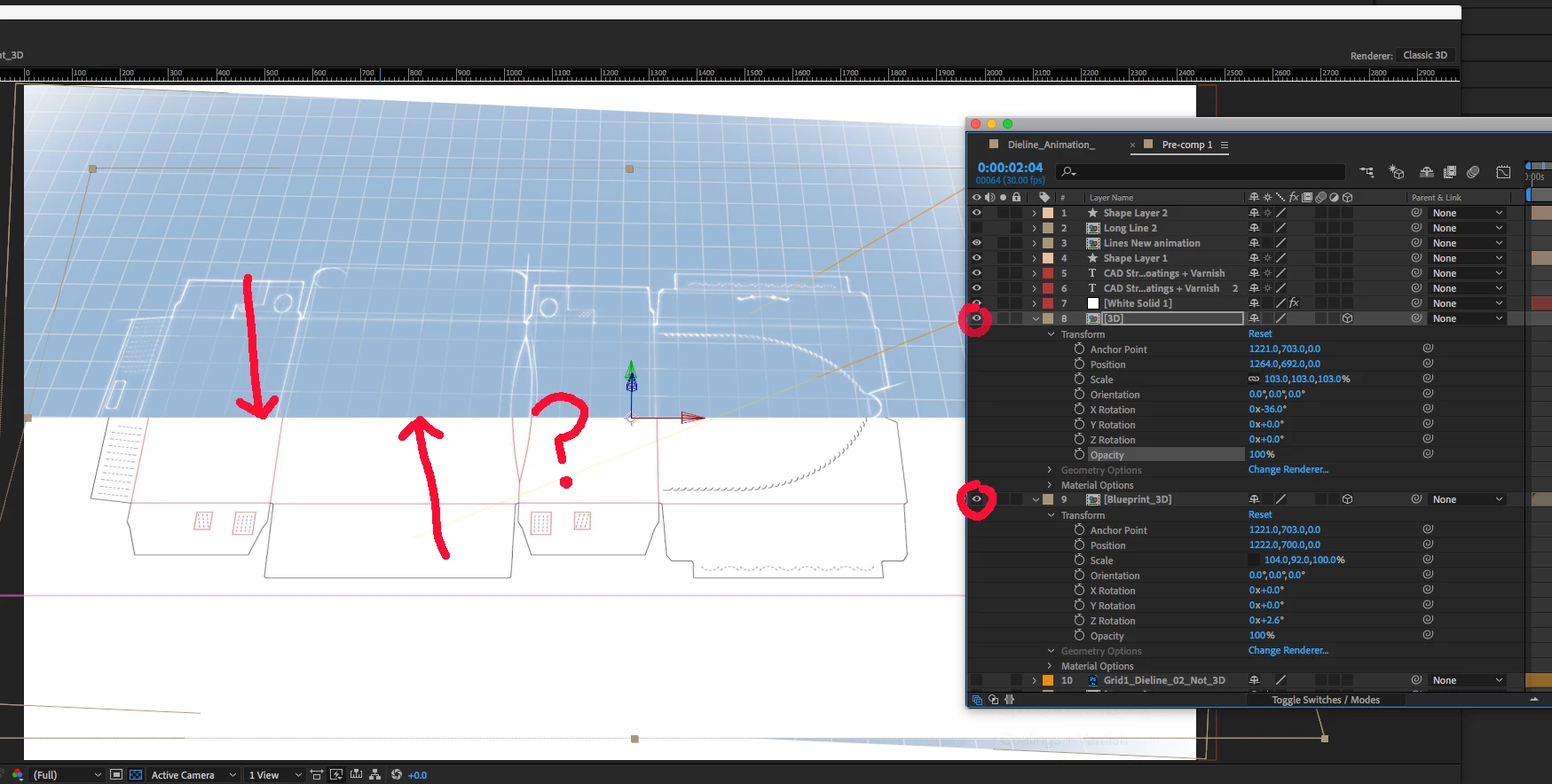Click the parent pick whip for Shape Layer 2
This screenshot has height=784, width=1552.
1416,213
